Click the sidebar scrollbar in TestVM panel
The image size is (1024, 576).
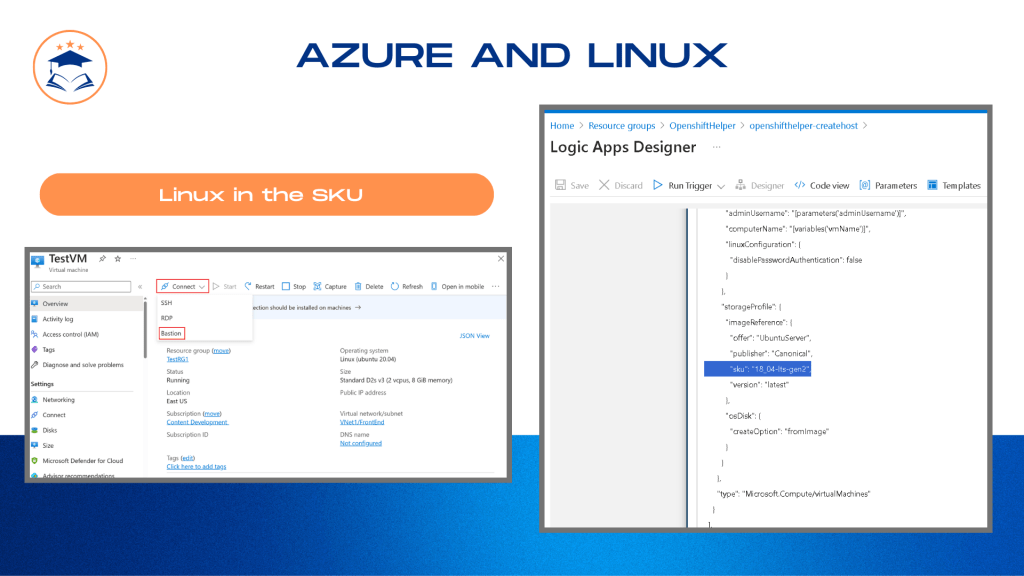(x=145, y=329)
